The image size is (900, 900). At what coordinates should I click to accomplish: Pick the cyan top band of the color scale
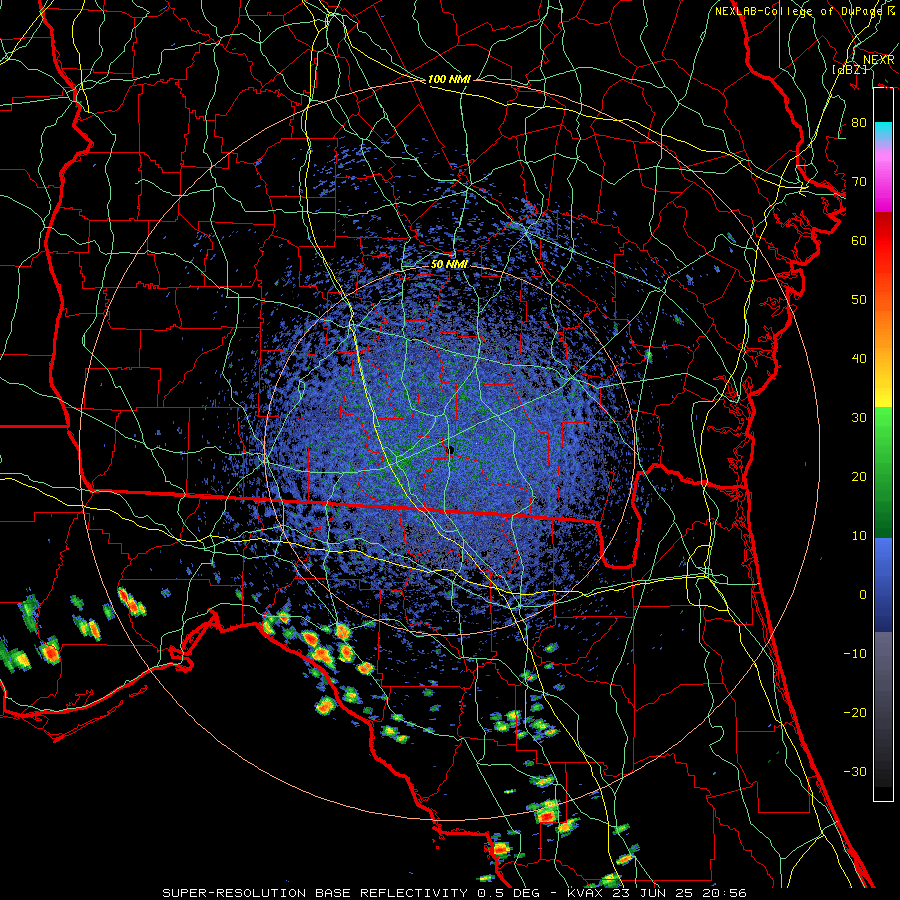(x=883, y=133)
